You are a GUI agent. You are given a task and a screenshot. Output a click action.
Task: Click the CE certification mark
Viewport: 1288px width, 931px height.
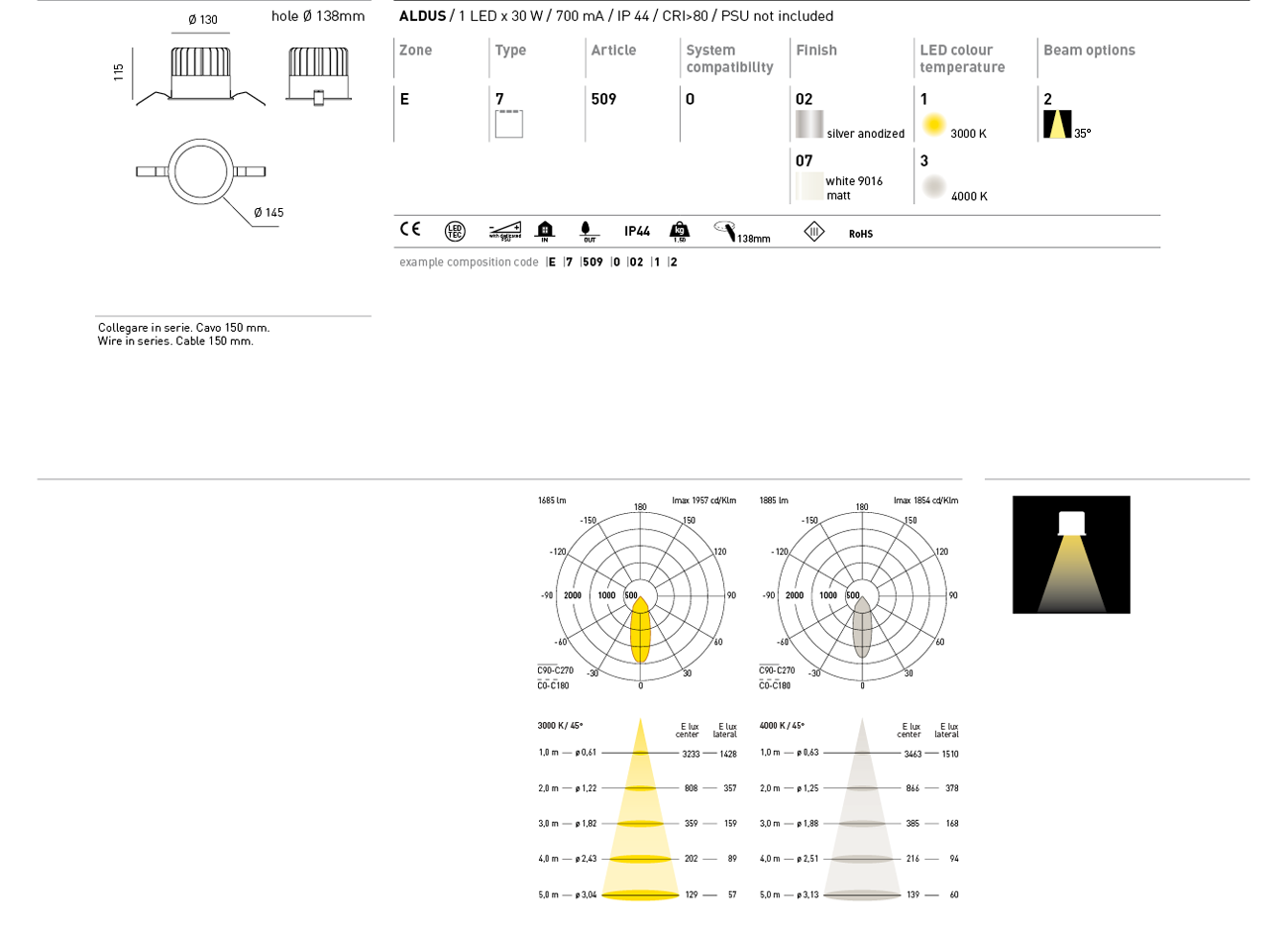[x=410, y=230]
